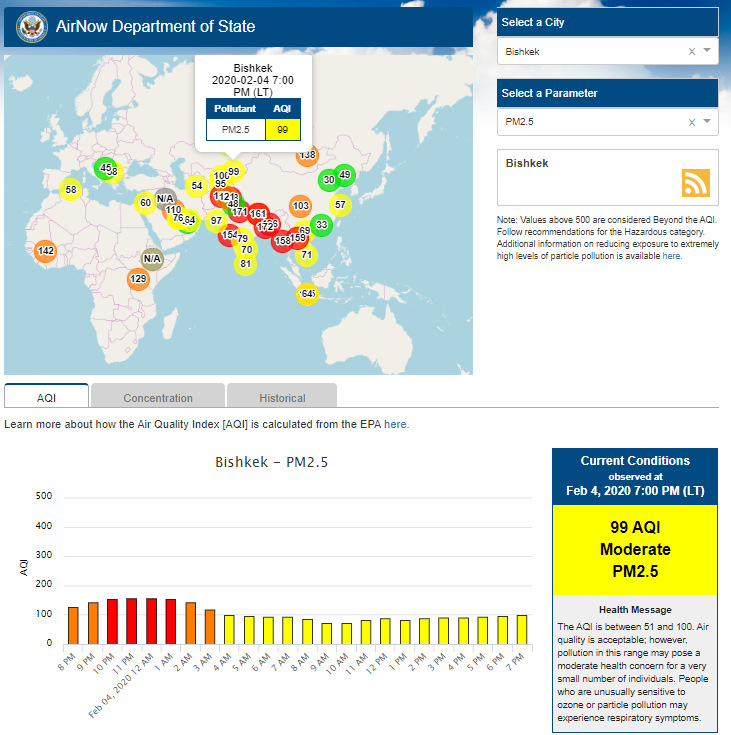Click the Department of State seal logo
The image size is (731, 735).
28,27
